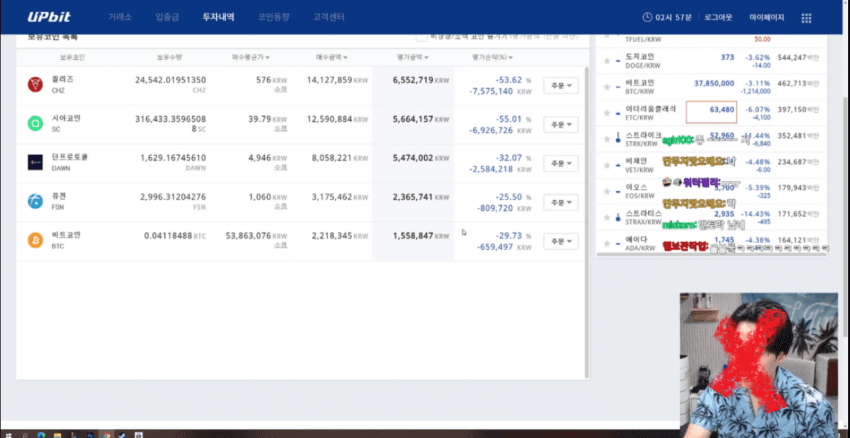
Task: Click the candle icon on STRAX/KRW row
Action: (619, 217)
